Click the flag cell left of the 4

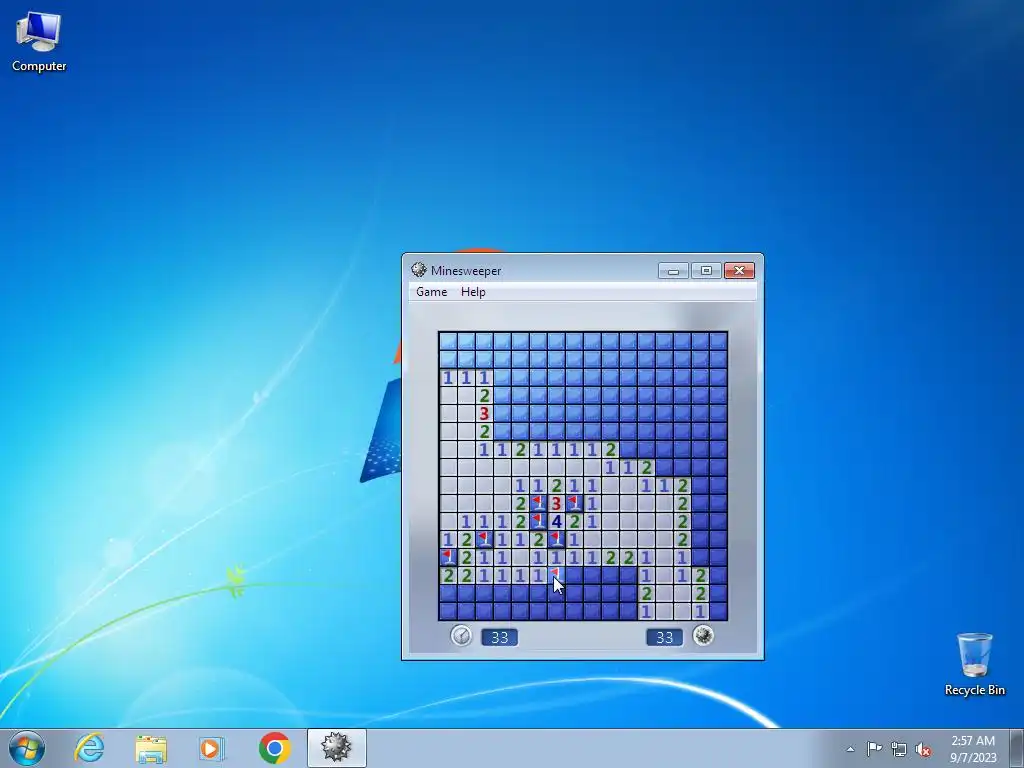click(x=538, y=521)
